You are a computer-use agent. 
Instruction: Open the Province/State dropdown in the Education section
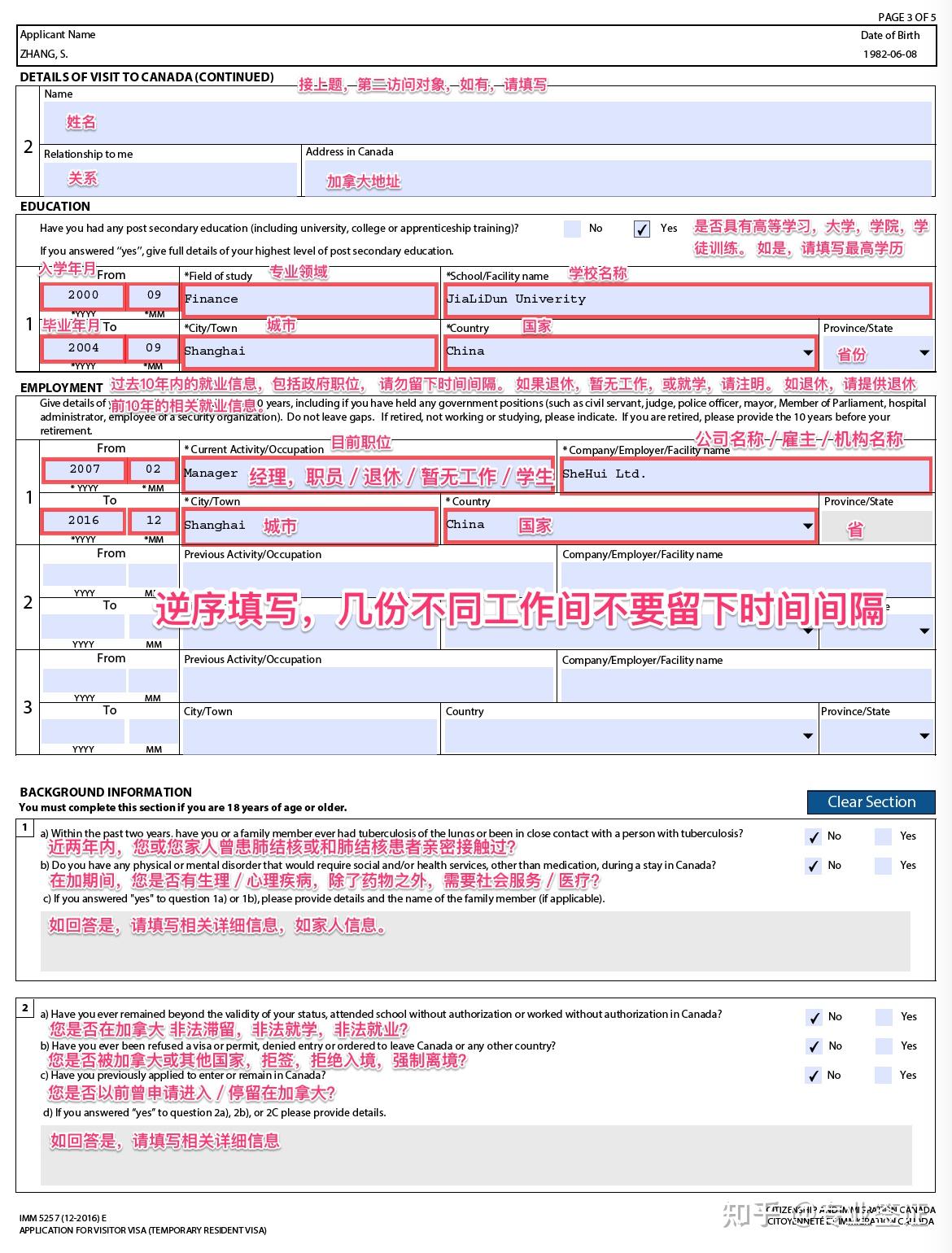tap(924, 353)
